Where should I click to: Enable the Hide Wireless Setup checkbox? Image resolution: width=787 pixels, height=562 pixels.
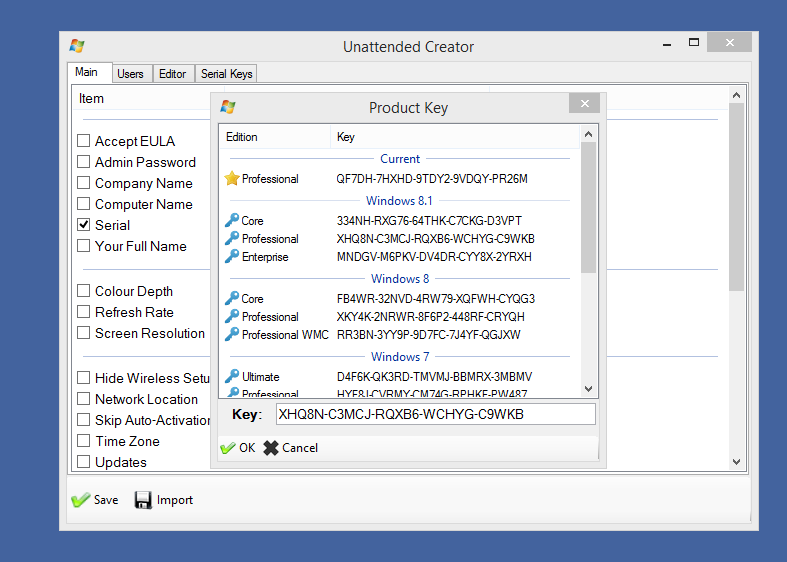[83, 378]
